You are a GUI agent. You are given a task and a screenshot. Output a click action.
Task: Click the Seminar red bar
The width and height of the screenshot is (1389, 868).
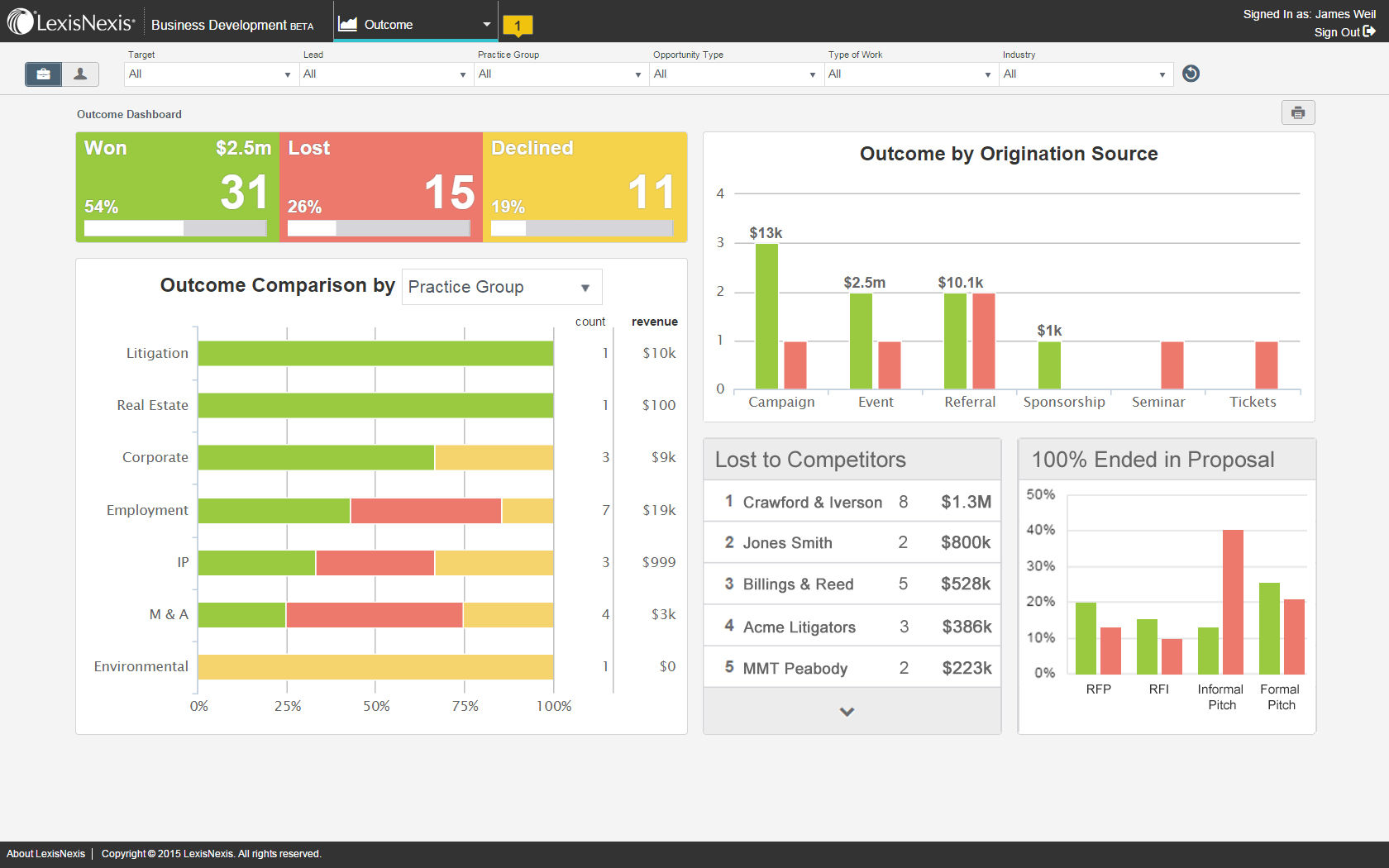coord(1172,365)
